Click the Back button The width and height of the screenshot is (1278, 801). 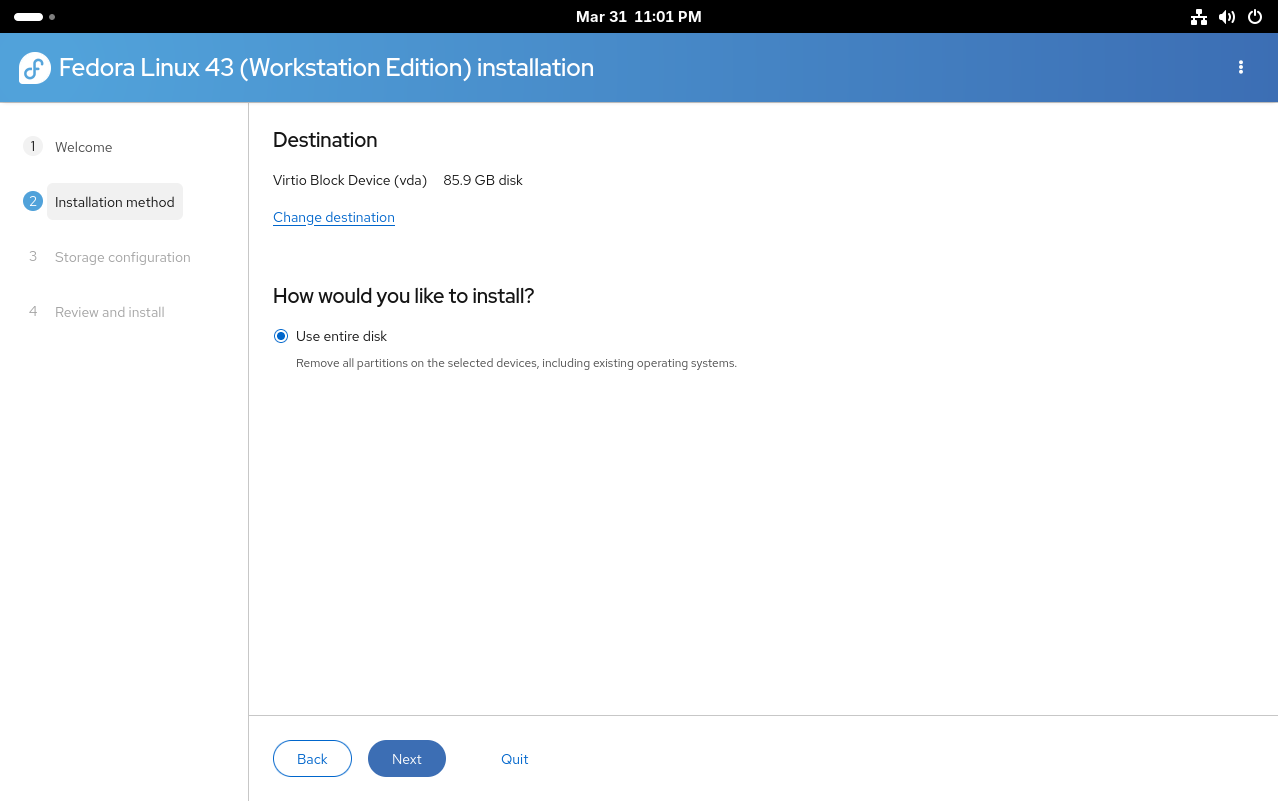coord(312,759)
